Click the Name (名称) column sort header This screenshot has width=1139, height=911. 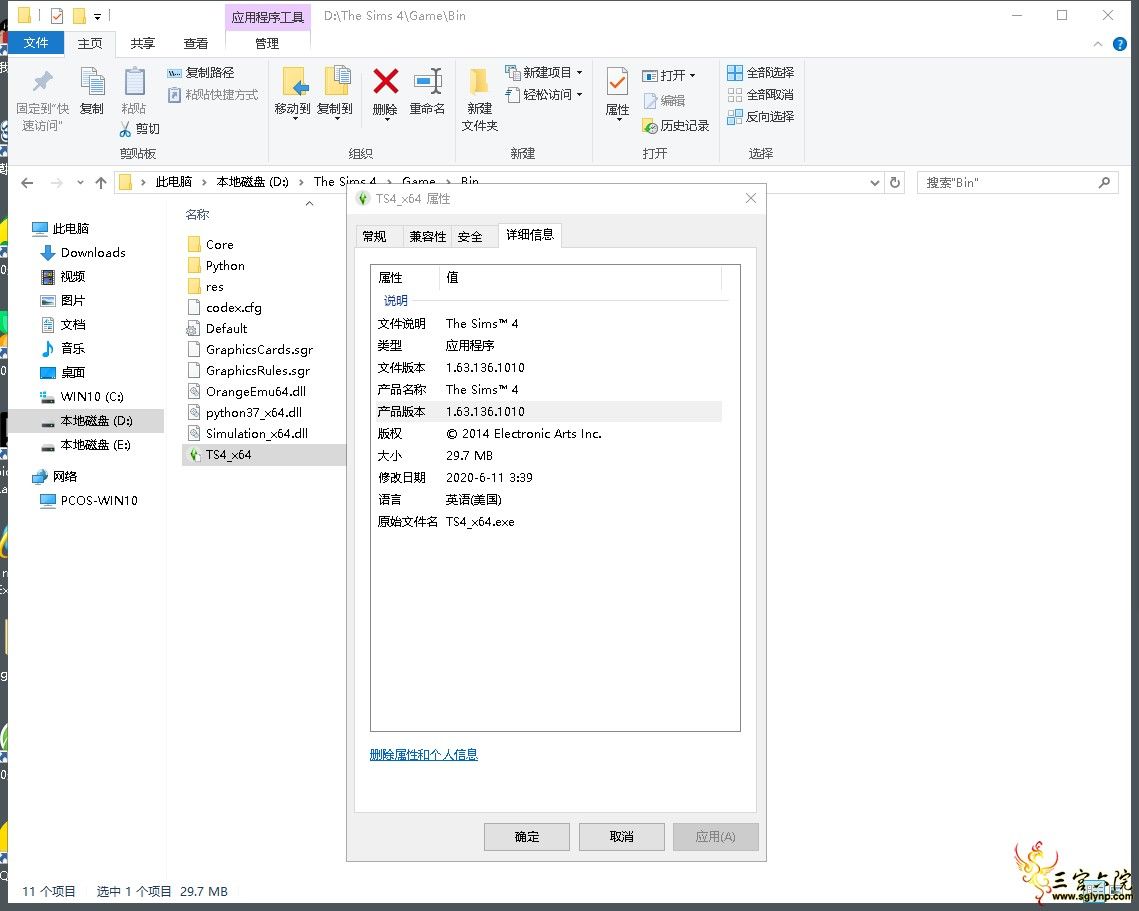(x=197, y=215)
